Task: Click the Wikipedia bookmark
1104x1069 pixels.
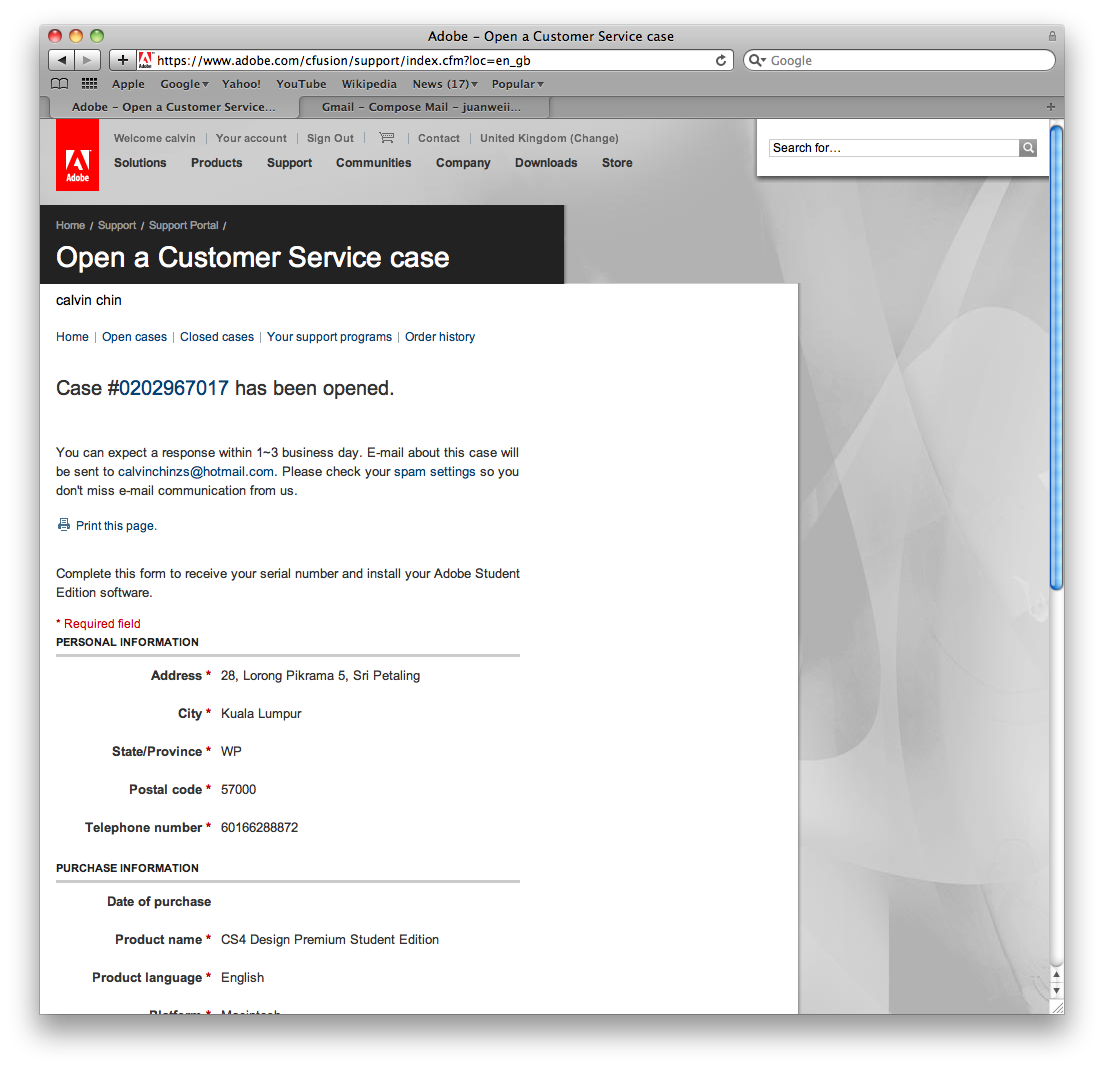Action: 369,84
